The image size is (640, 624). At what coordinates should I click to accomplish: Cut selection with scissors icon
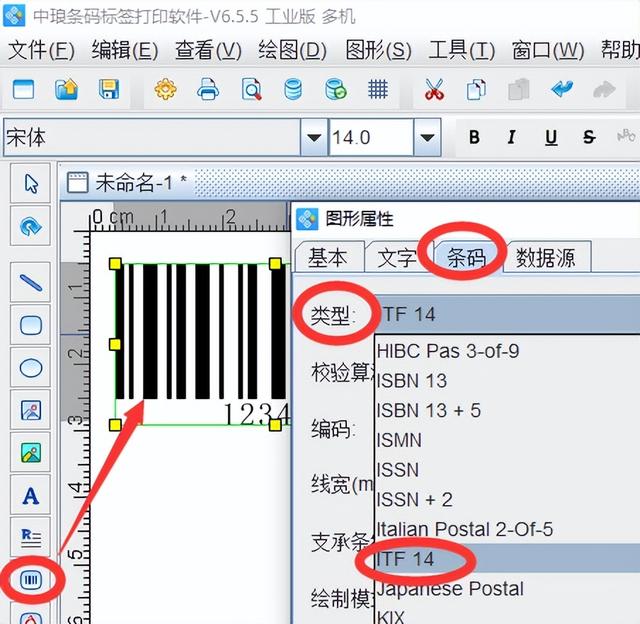tap(434, 89)
